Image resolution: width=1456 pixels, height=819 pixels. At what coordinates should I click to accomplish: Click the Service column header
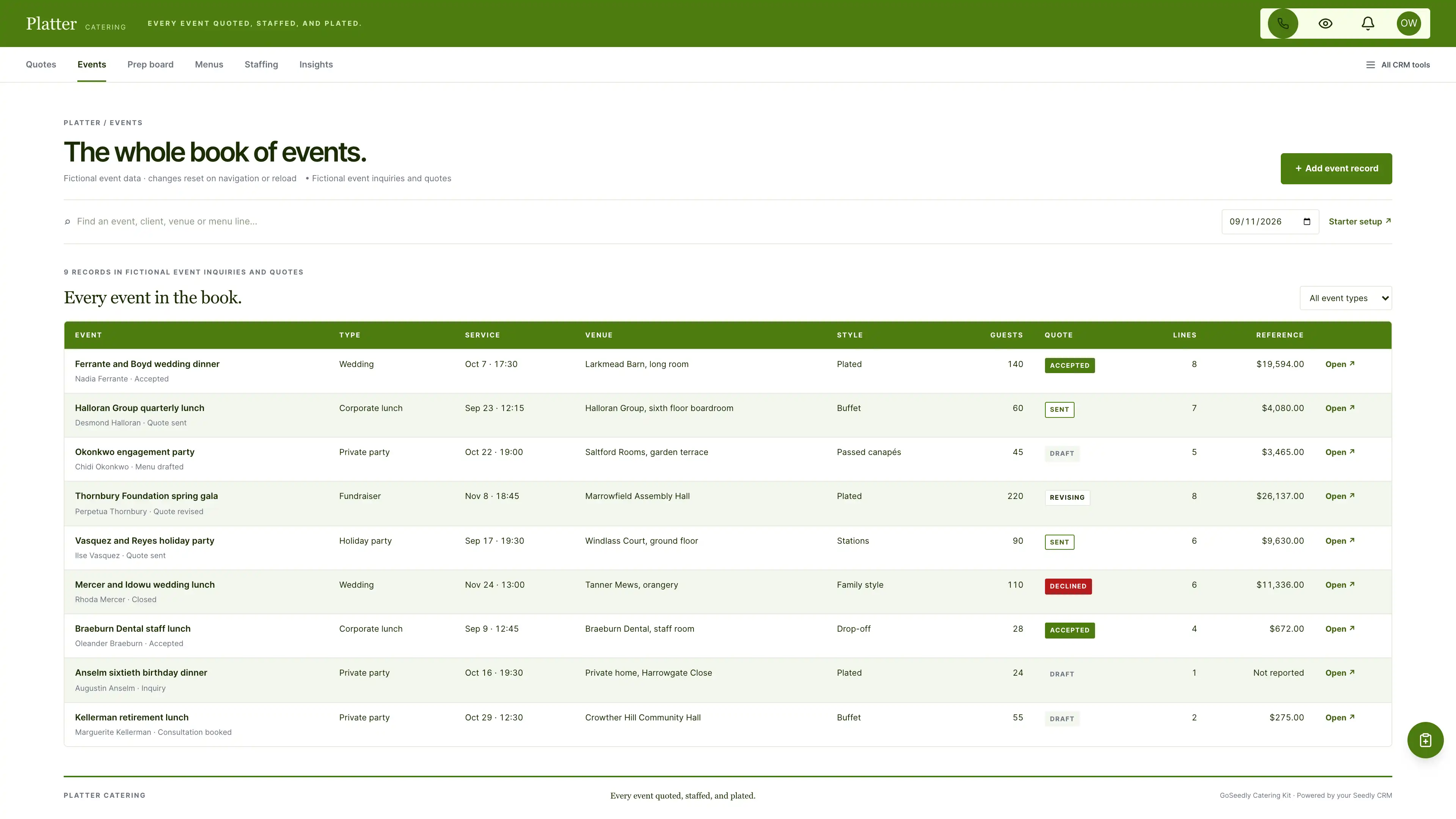(482, 335)
